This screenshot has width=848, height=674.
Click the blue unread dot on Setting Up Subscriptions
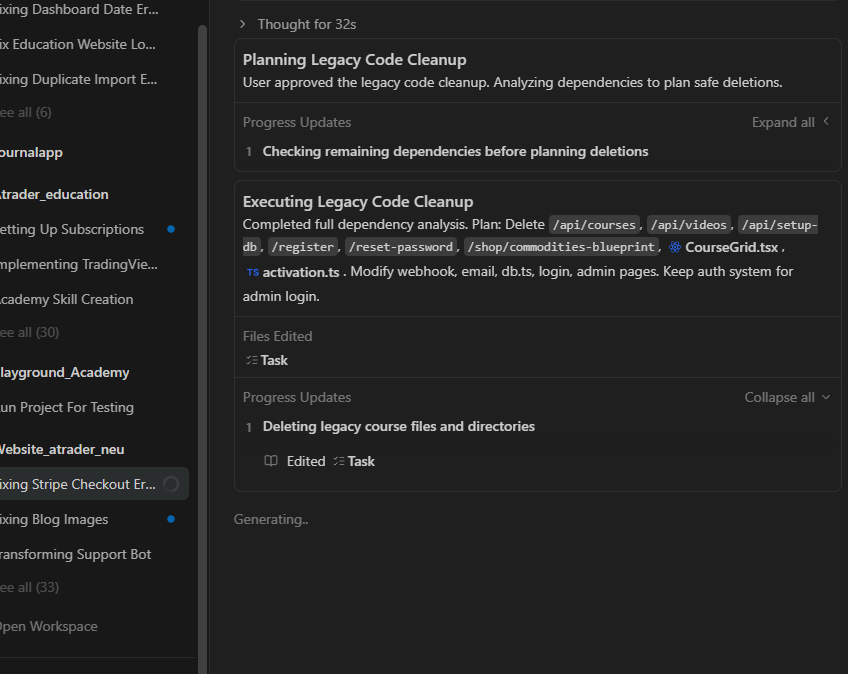(171, 229)
